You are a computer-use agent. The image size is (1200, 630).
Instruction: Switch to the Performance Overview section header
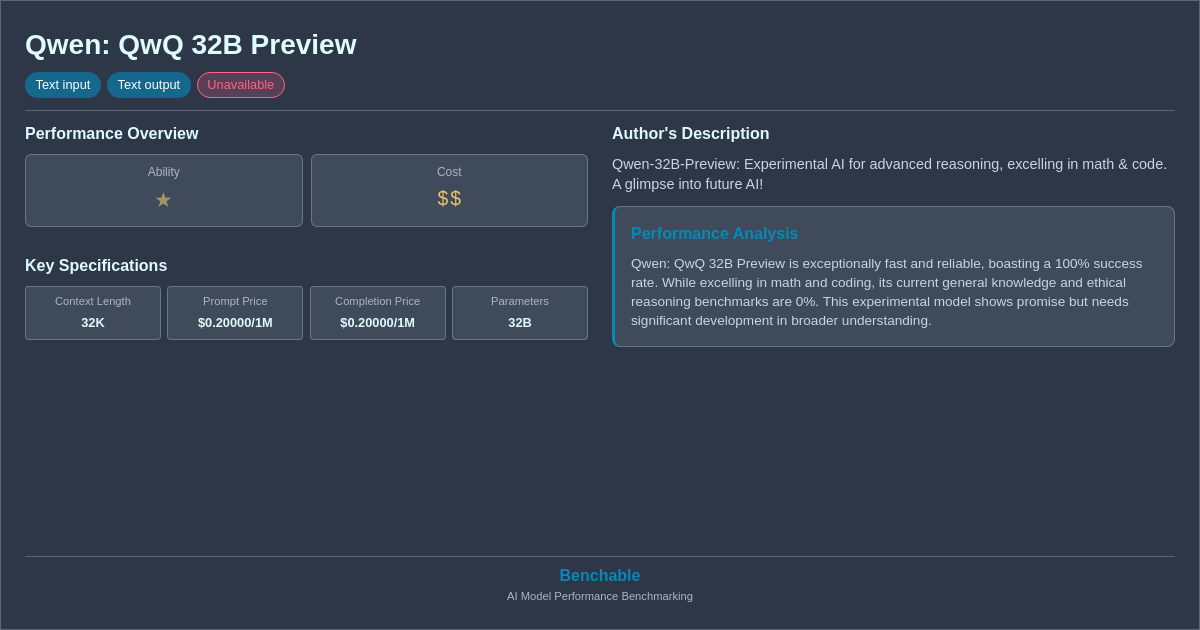[x=111, y=133]
